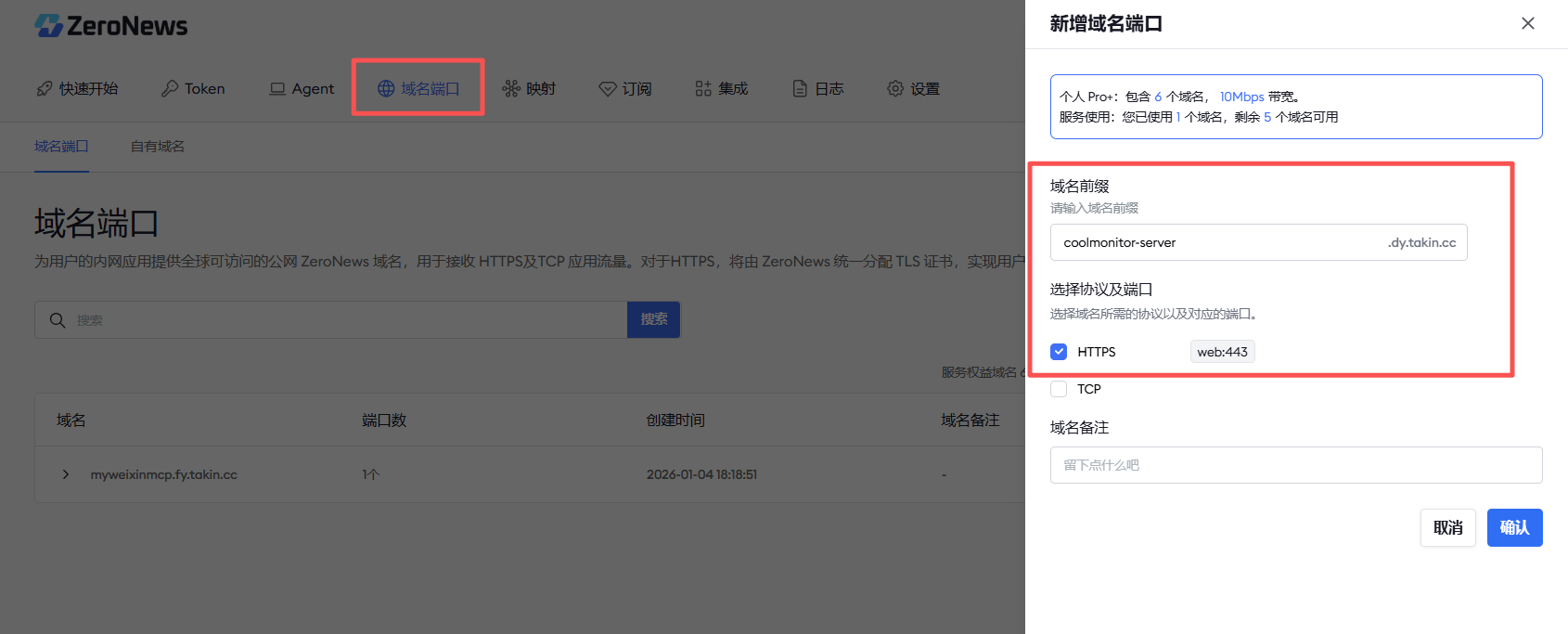Close the 新增域名端口 panel
This screenshot has height=634, width=1568.
point(1528,23)
